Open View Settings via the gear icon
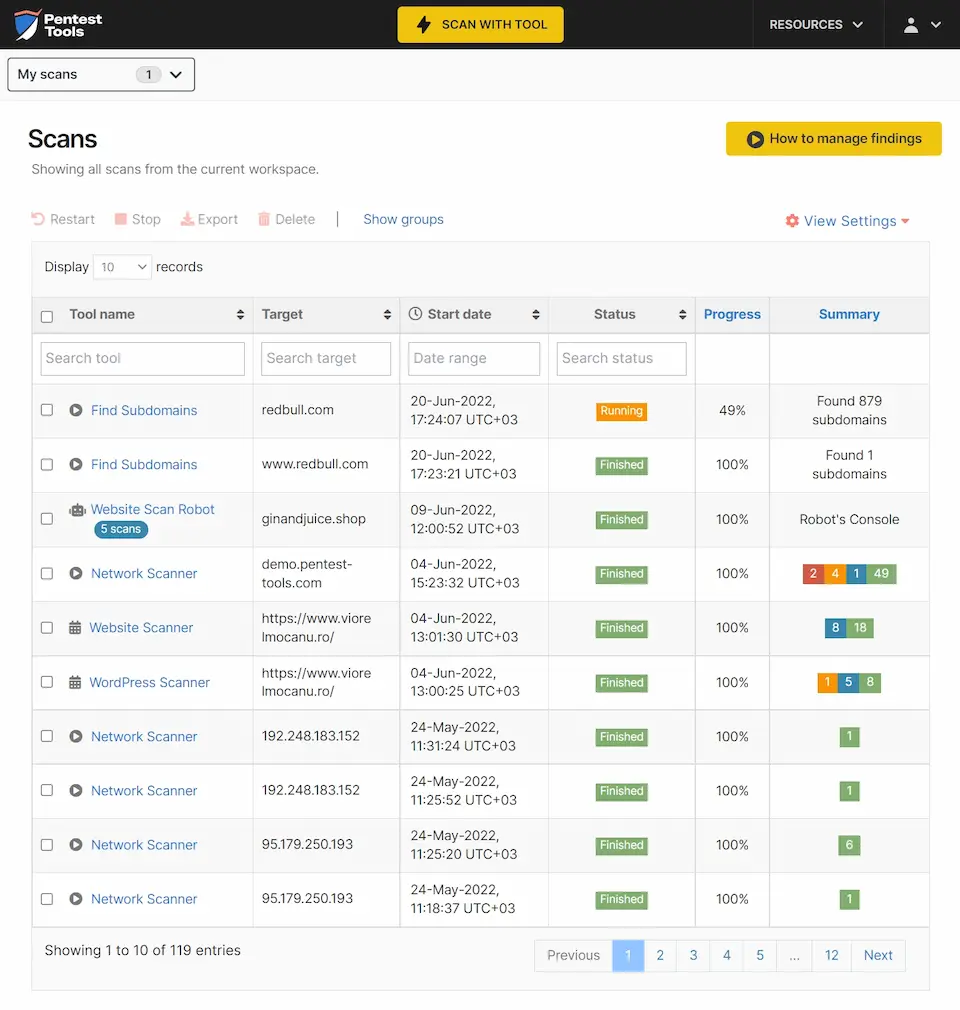960x1010 pixels. [792, 221]
